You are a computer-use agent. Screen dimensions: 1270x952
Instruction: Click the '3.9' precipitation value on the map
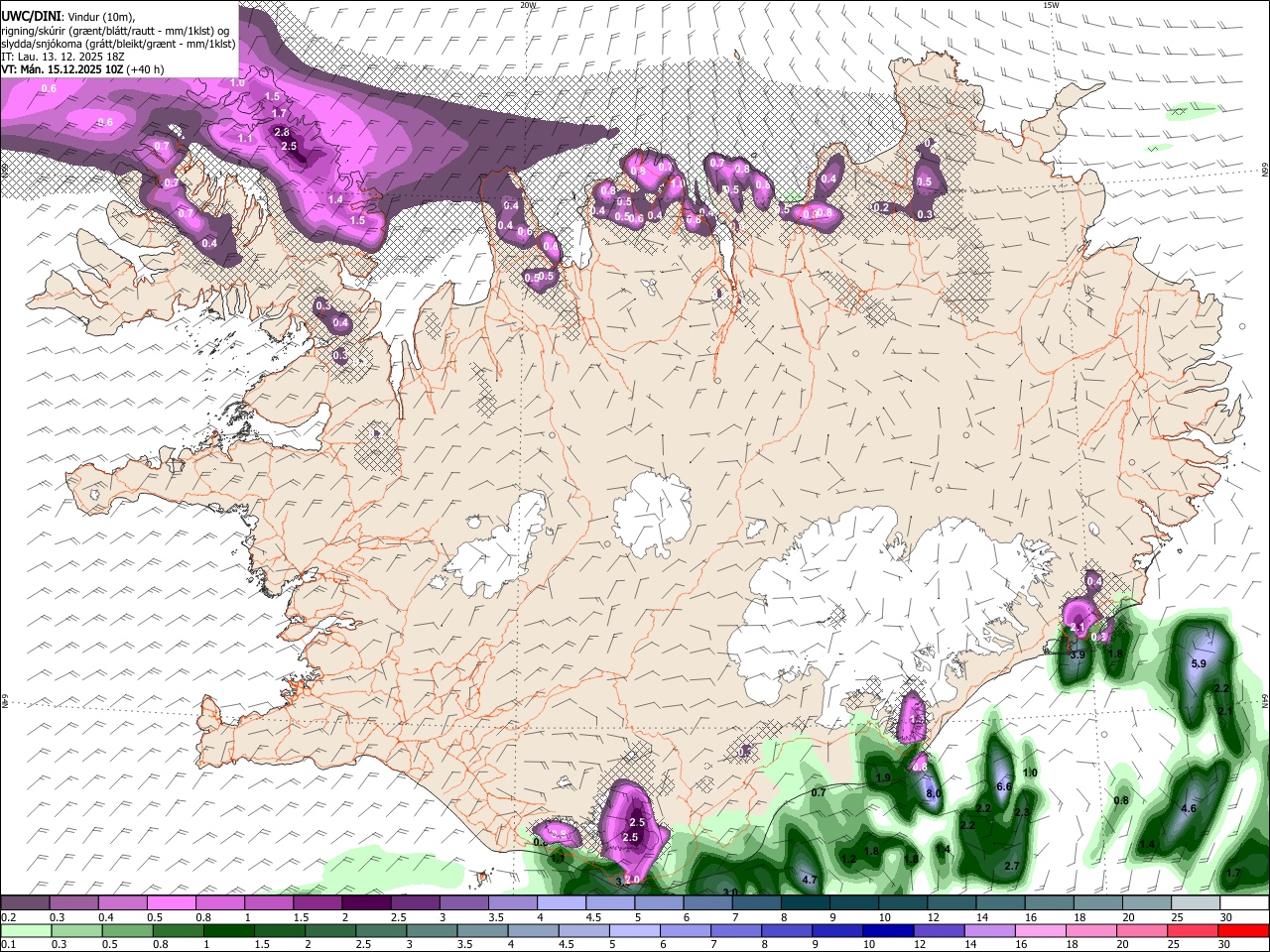[1078, 655]
